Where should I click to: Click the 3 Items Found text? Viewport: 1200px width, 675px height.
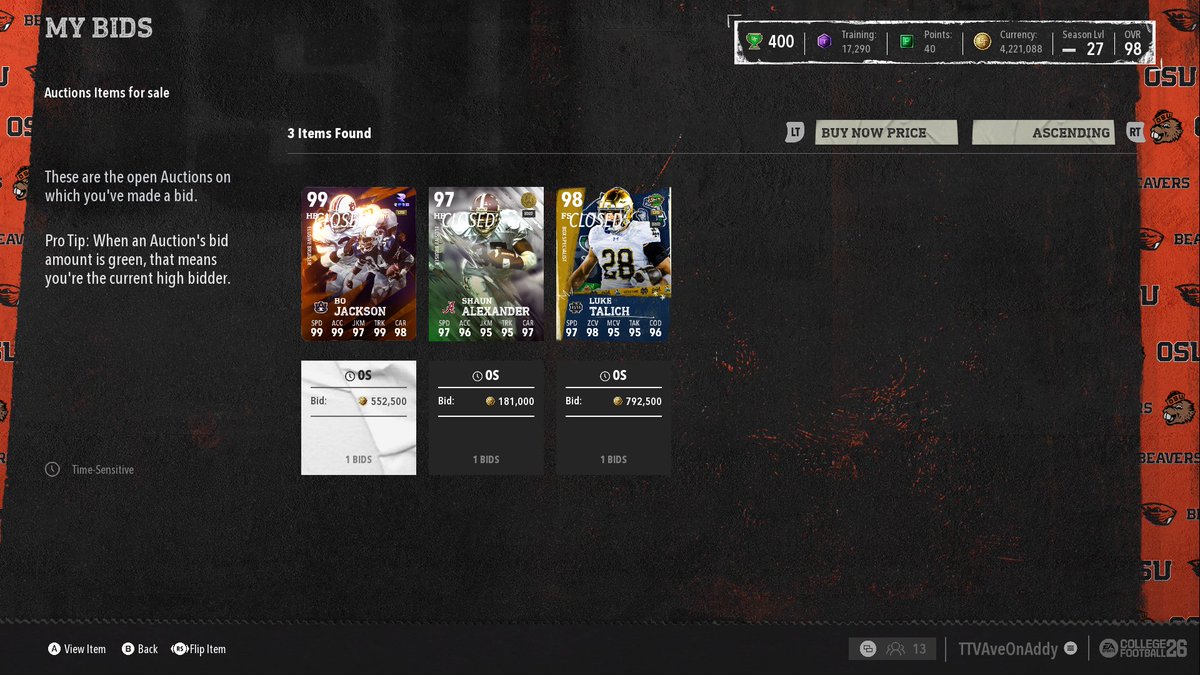[329, 133]
